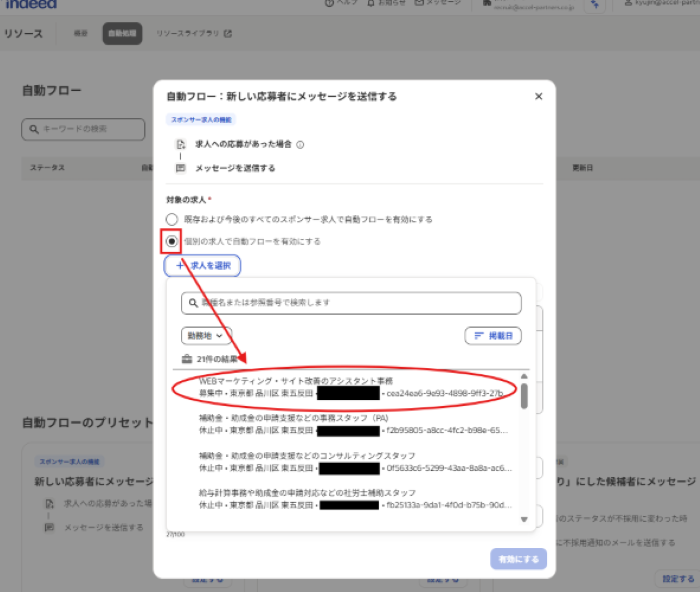Viewport: 700px width, 592px height.
Task: Click the external link icon by リソースライブラリ
Action: point(228,34)
